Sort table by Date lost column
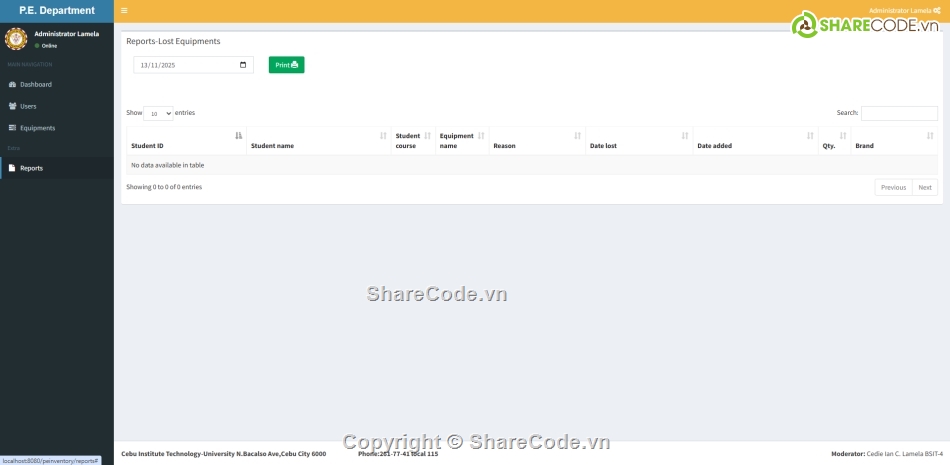This screenshot has height=465, width=950. coord(637,145)
